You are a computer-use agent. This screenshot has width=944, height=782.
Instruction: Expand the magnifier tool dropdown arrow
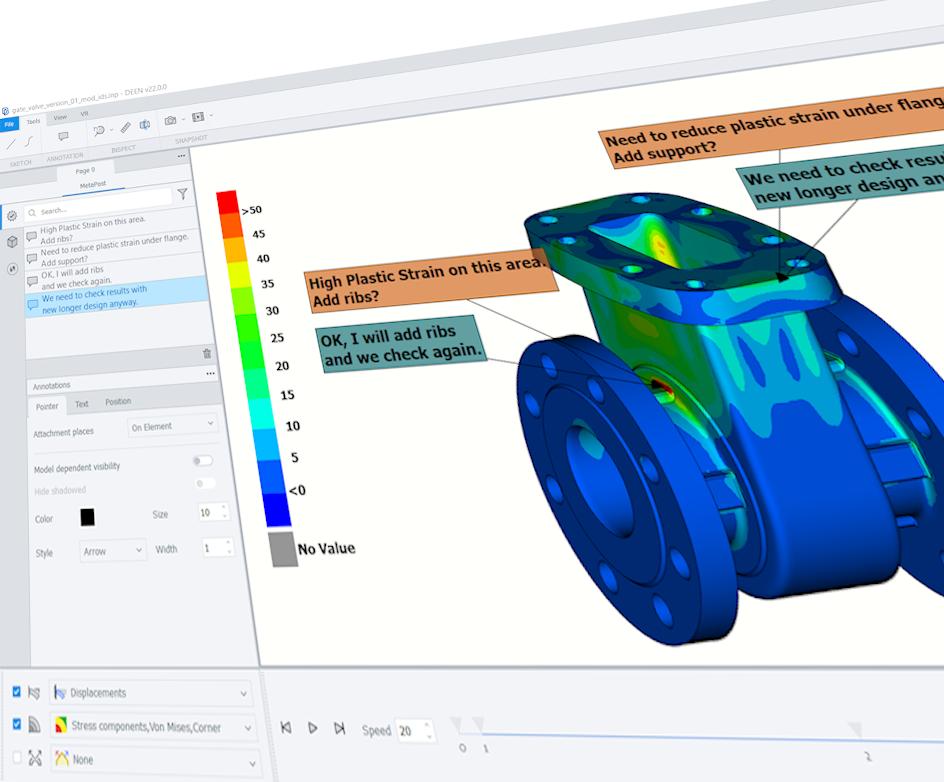[x=111, y=129]
